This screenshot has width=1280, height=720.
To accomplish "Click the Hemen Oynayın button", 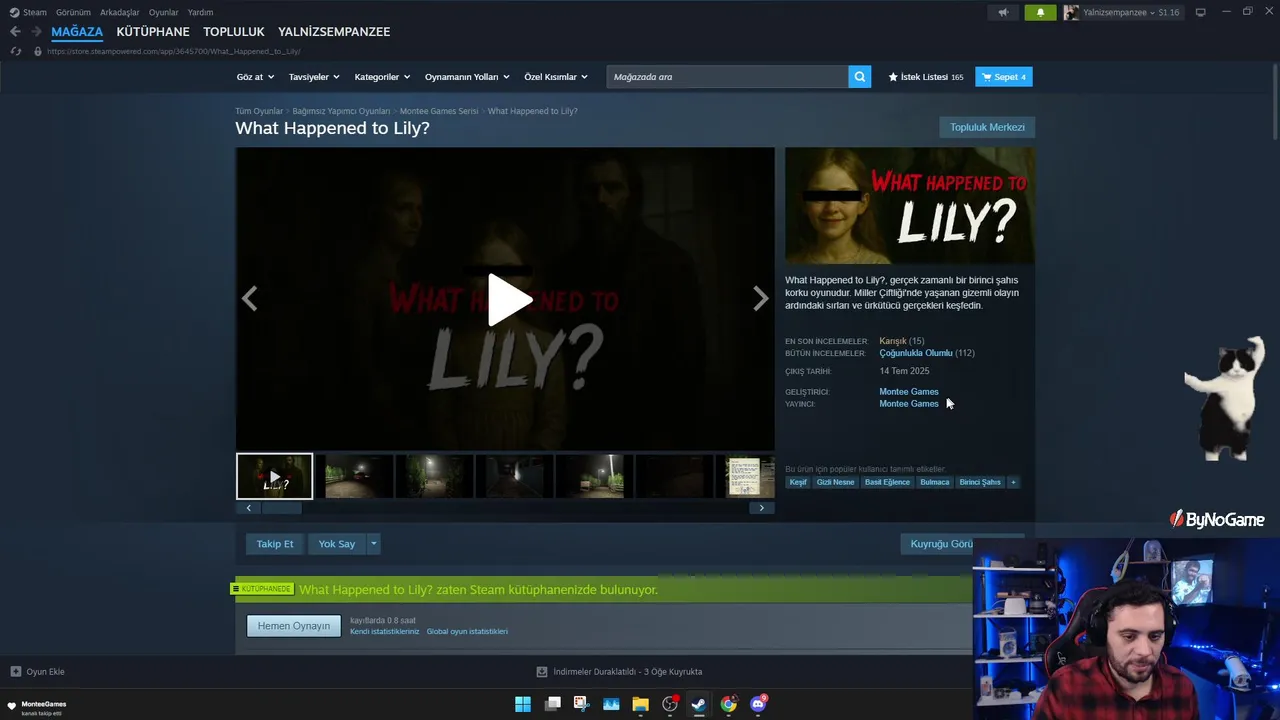I will pyautogui.click(x=294, y=626).
